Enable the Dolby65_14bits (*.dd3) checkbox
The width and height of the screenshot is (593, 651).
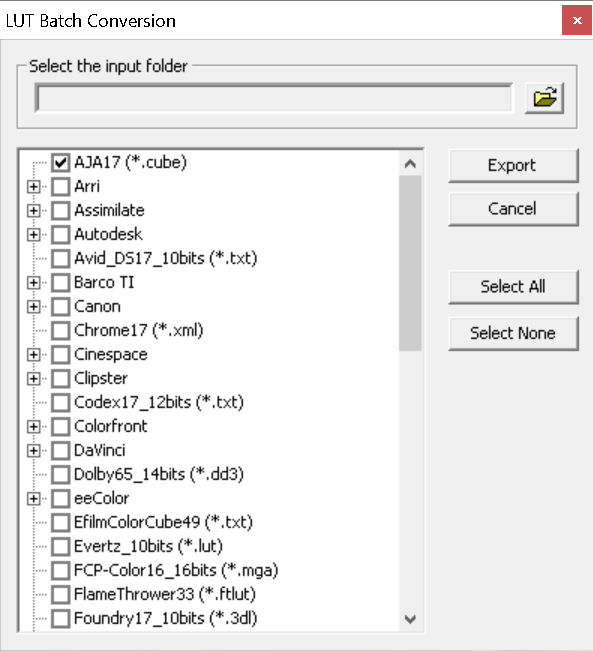(61, 475)
